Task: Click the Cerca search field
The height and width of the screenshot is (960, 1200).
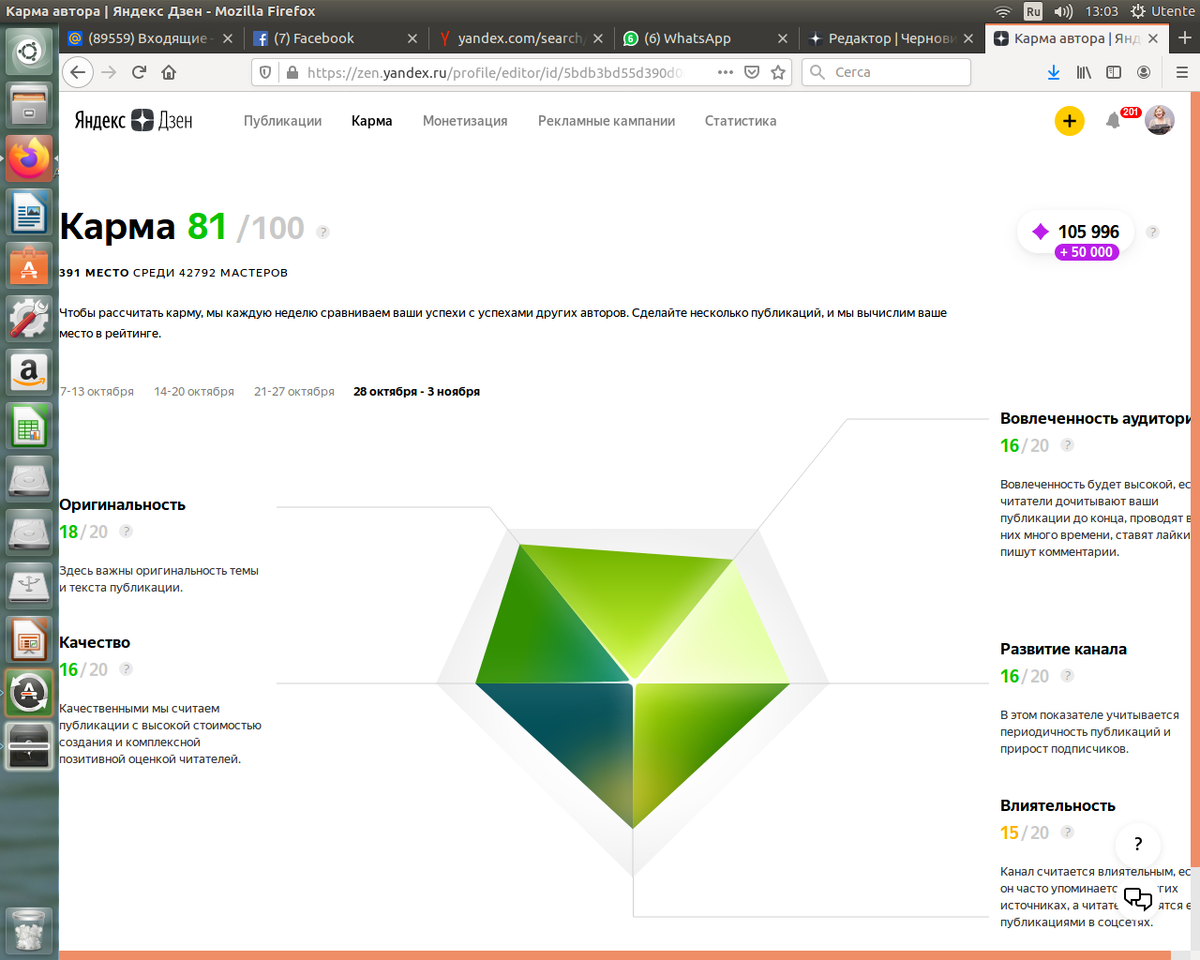Action: [x=887, y=73]
